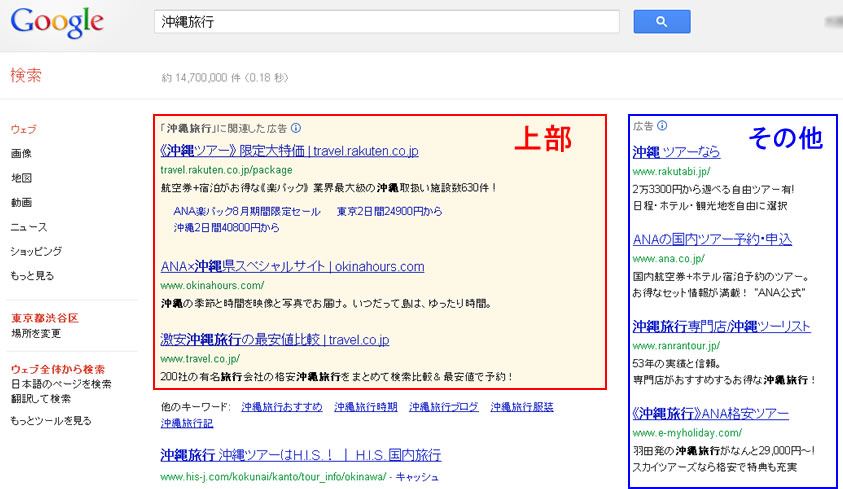
Task: Select the 画像 search category
Action: pyautogui.click(x=22, y=153)
